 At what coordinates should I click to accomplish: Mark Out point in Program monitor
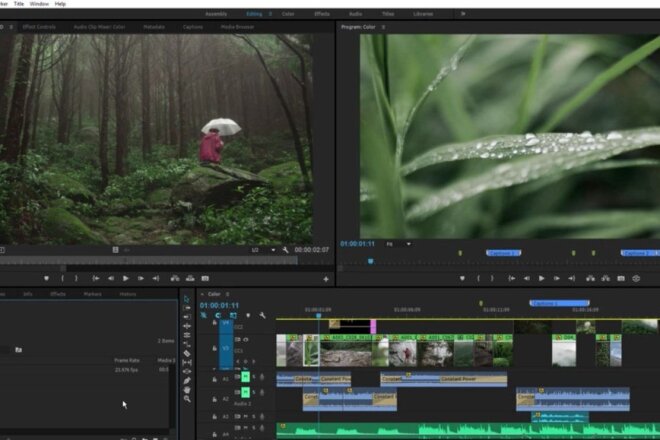pos(492,278)
